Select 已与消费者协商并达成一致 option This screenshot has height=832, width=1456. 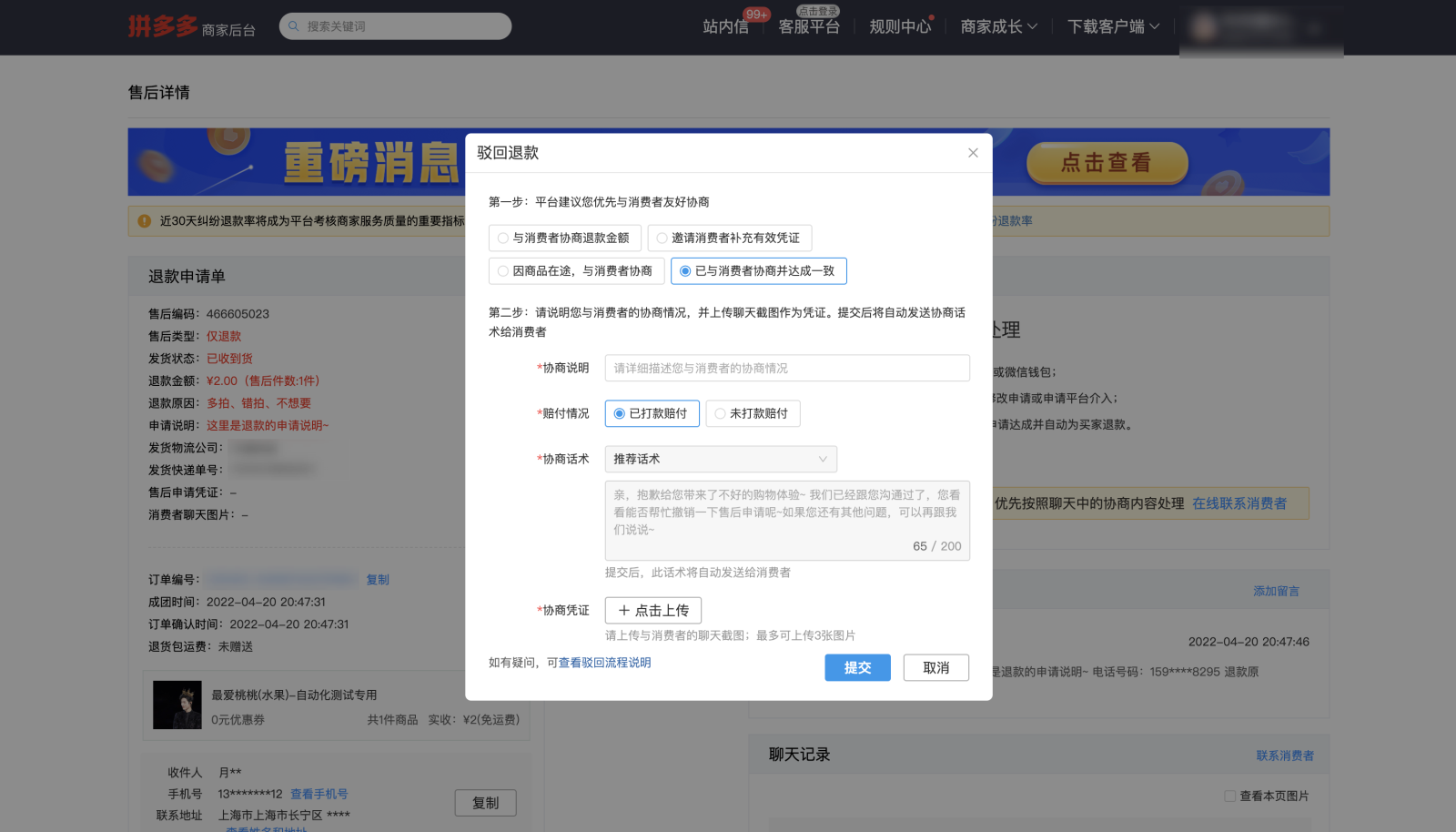758,271
